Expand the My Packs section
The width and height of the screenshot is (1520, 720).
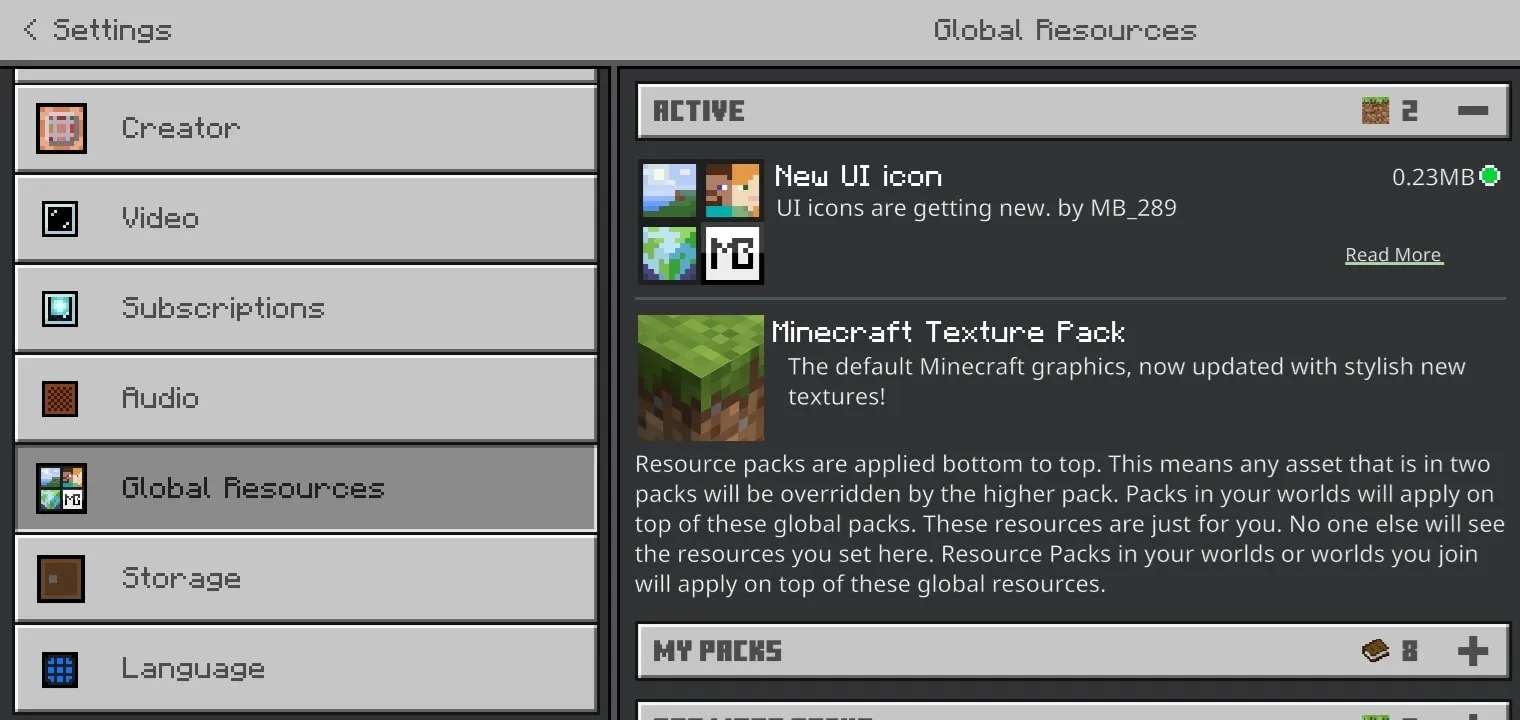click(x=1473, y=651)
